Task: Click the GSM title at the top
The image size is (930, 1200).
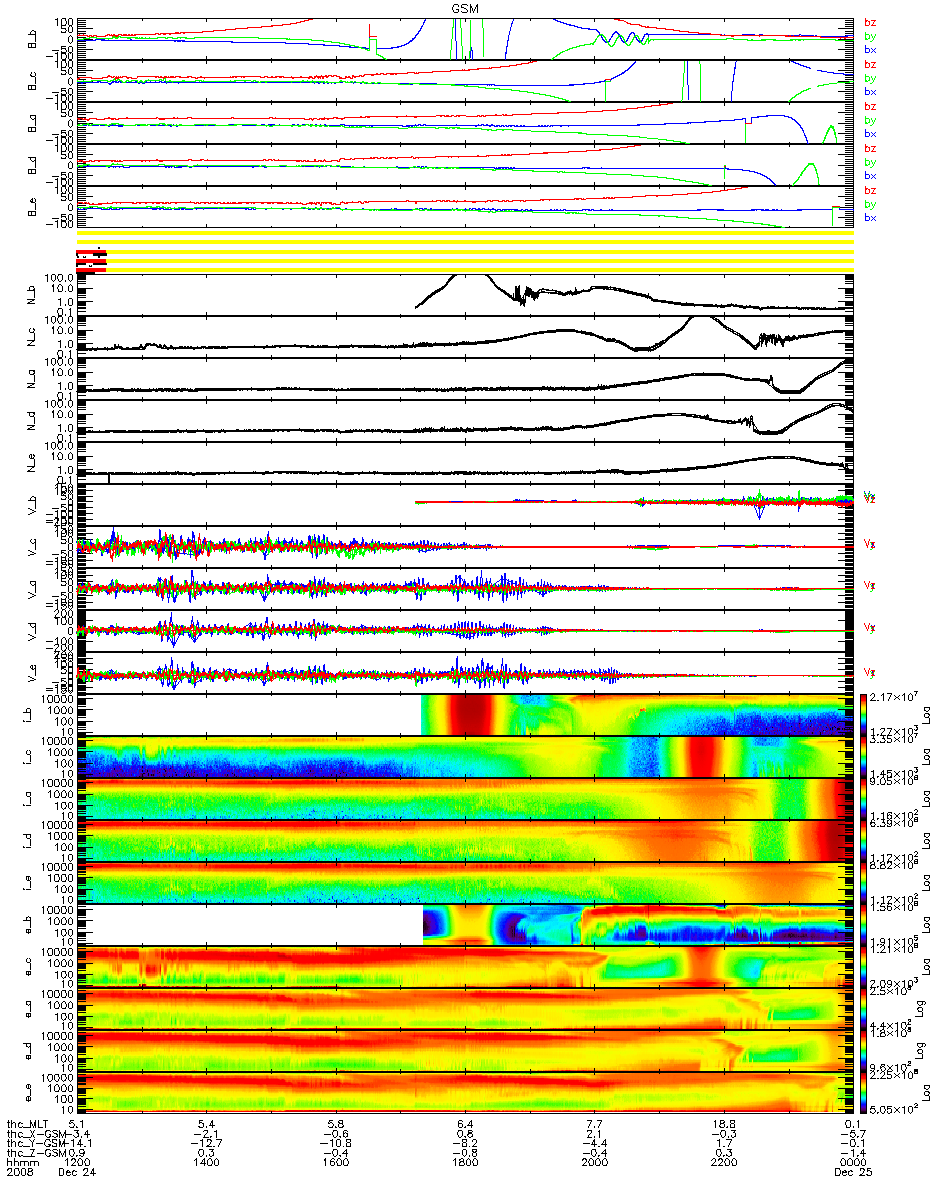Action: point(464,8)
